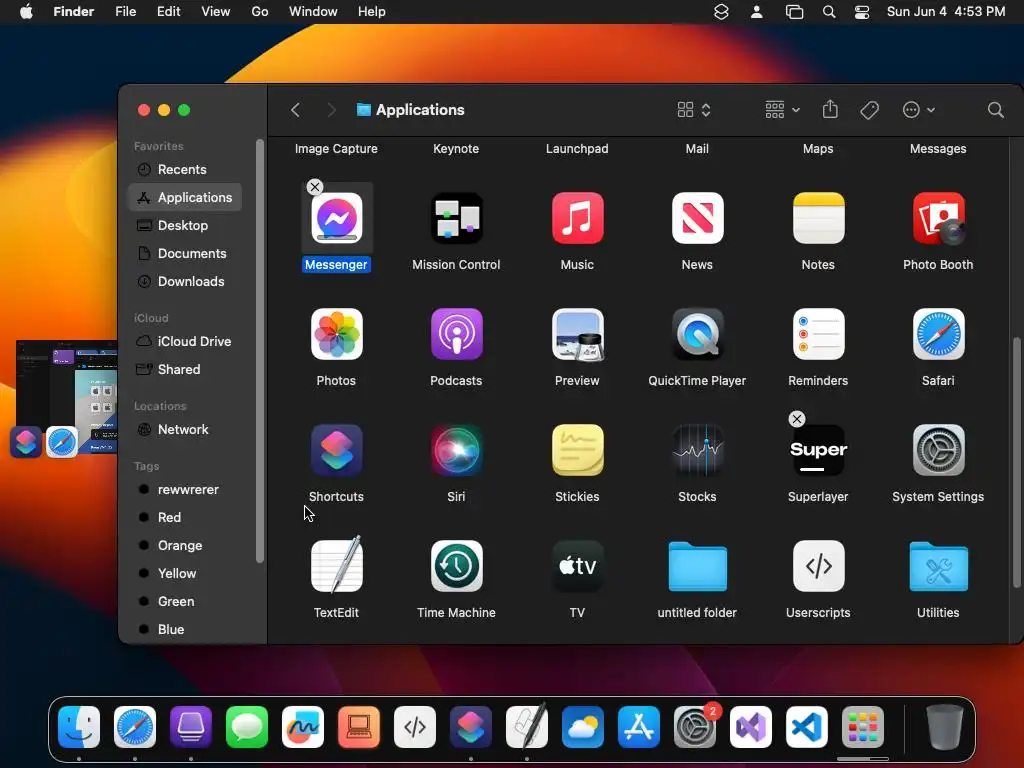Image resolution: width=1024 pixels, height=768 pixels.
Task: Open Recents in the sidebar
Action: (x=185, y=170)
